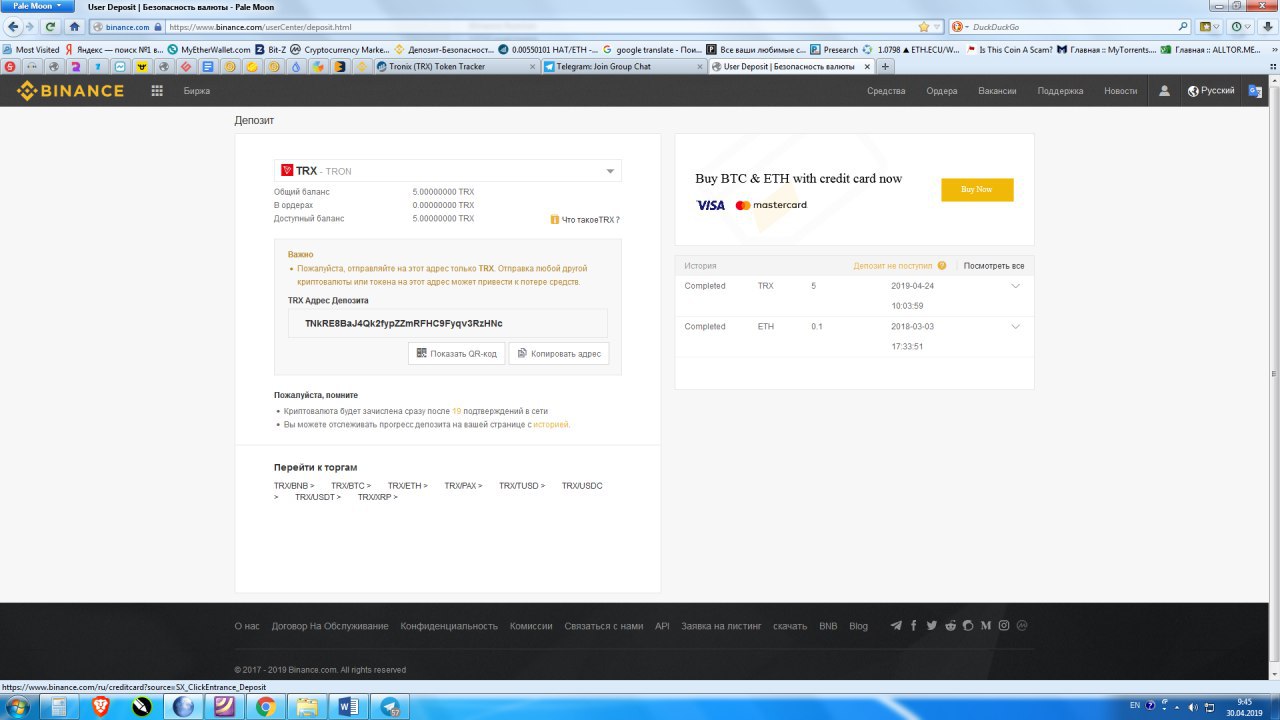Open the Pale Moon application menu

click(36, 6)
